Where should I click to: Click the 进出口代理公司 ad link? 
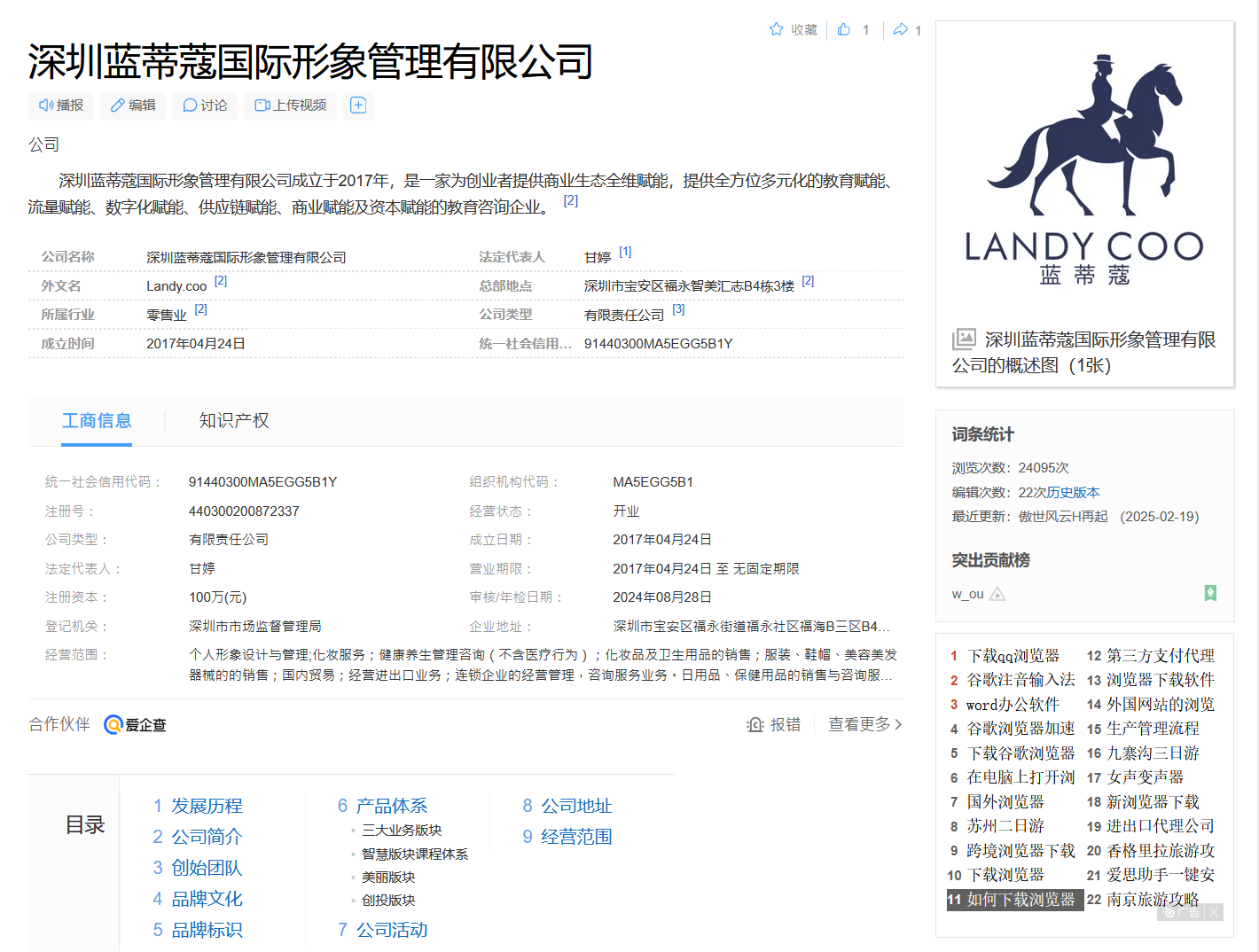click(x=1161, y=826)
